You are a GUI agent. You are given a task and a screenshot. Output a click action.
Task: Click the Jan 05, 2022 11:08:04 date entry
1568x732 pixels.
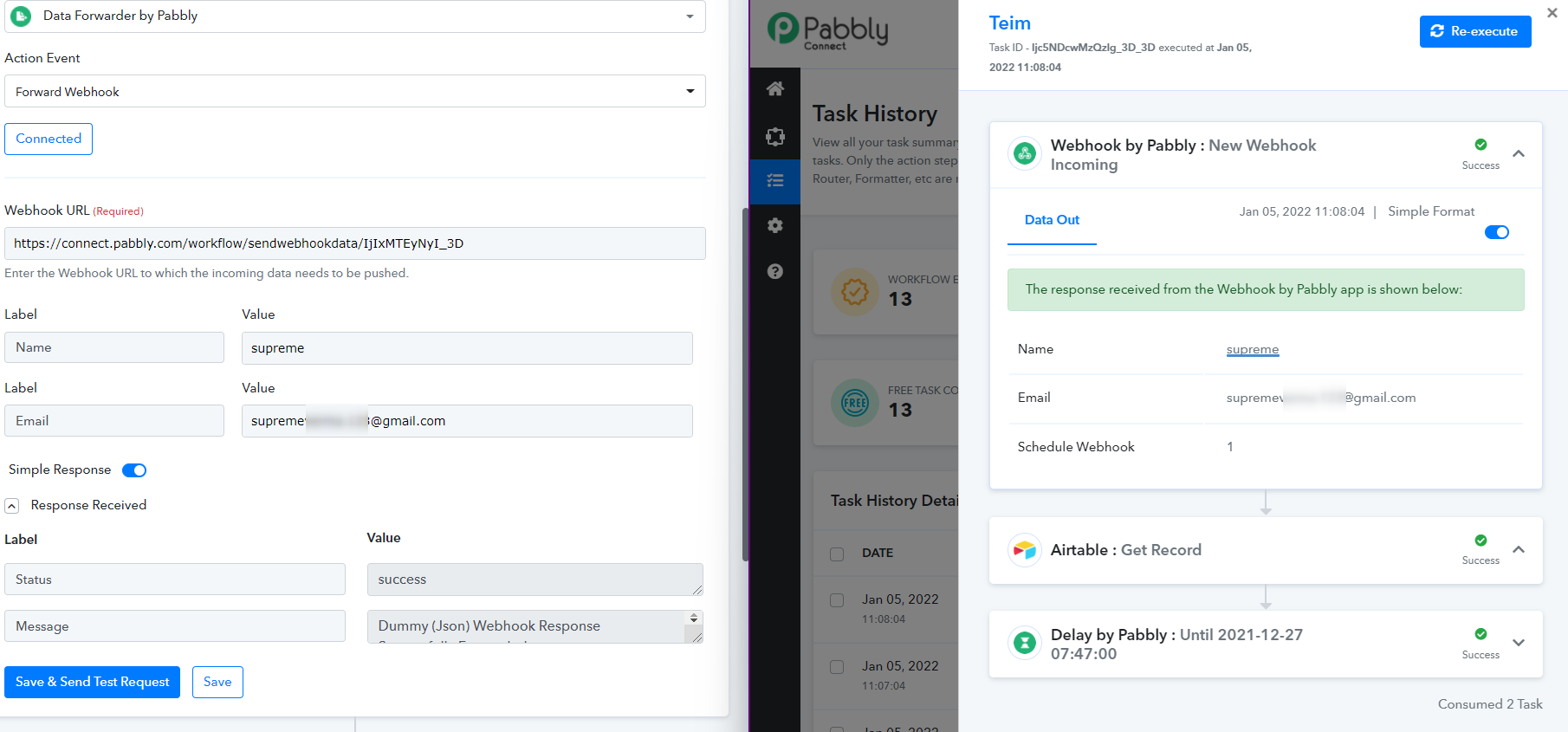pyautogui.click(x=900, y=609)
